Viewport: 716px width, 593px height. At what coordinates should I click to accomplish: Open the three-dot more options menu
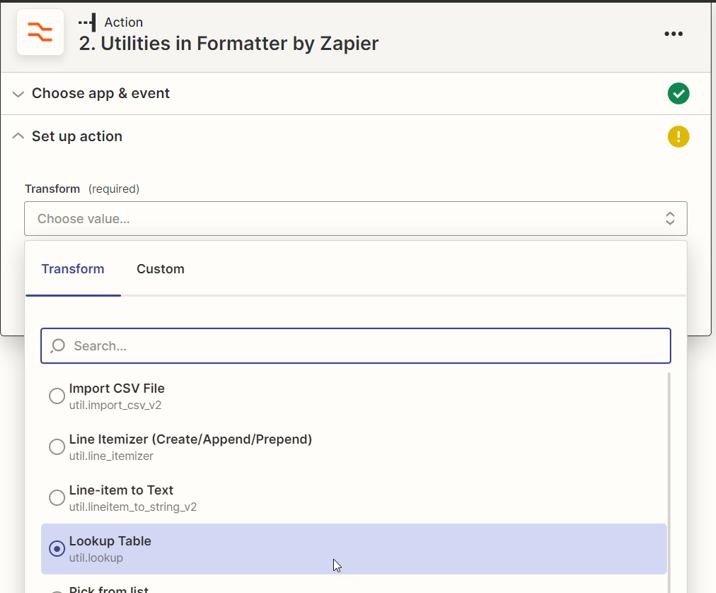tap(673, 34)
